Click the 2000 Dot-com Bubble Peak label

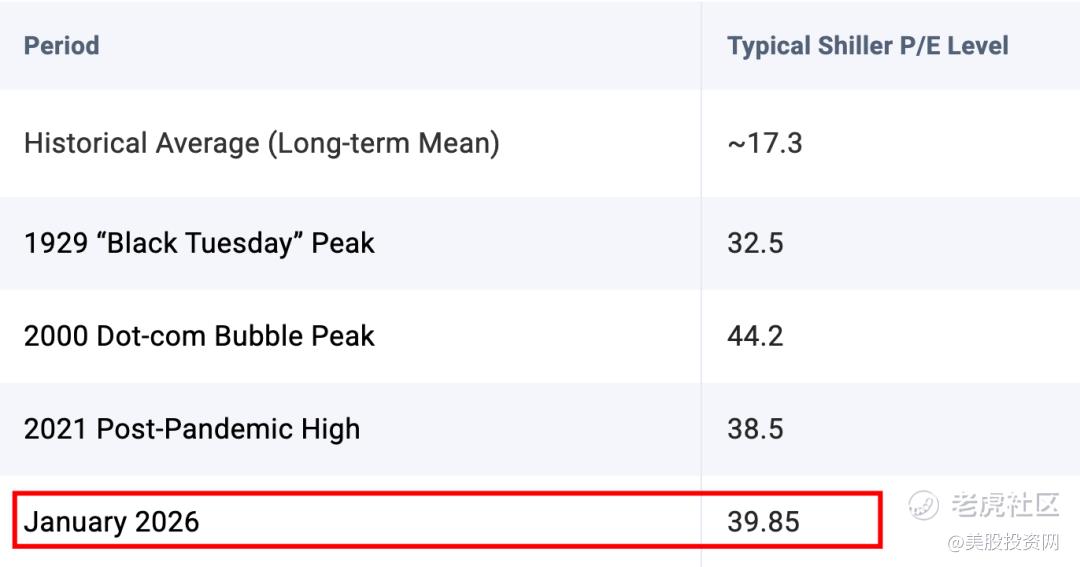199,336
